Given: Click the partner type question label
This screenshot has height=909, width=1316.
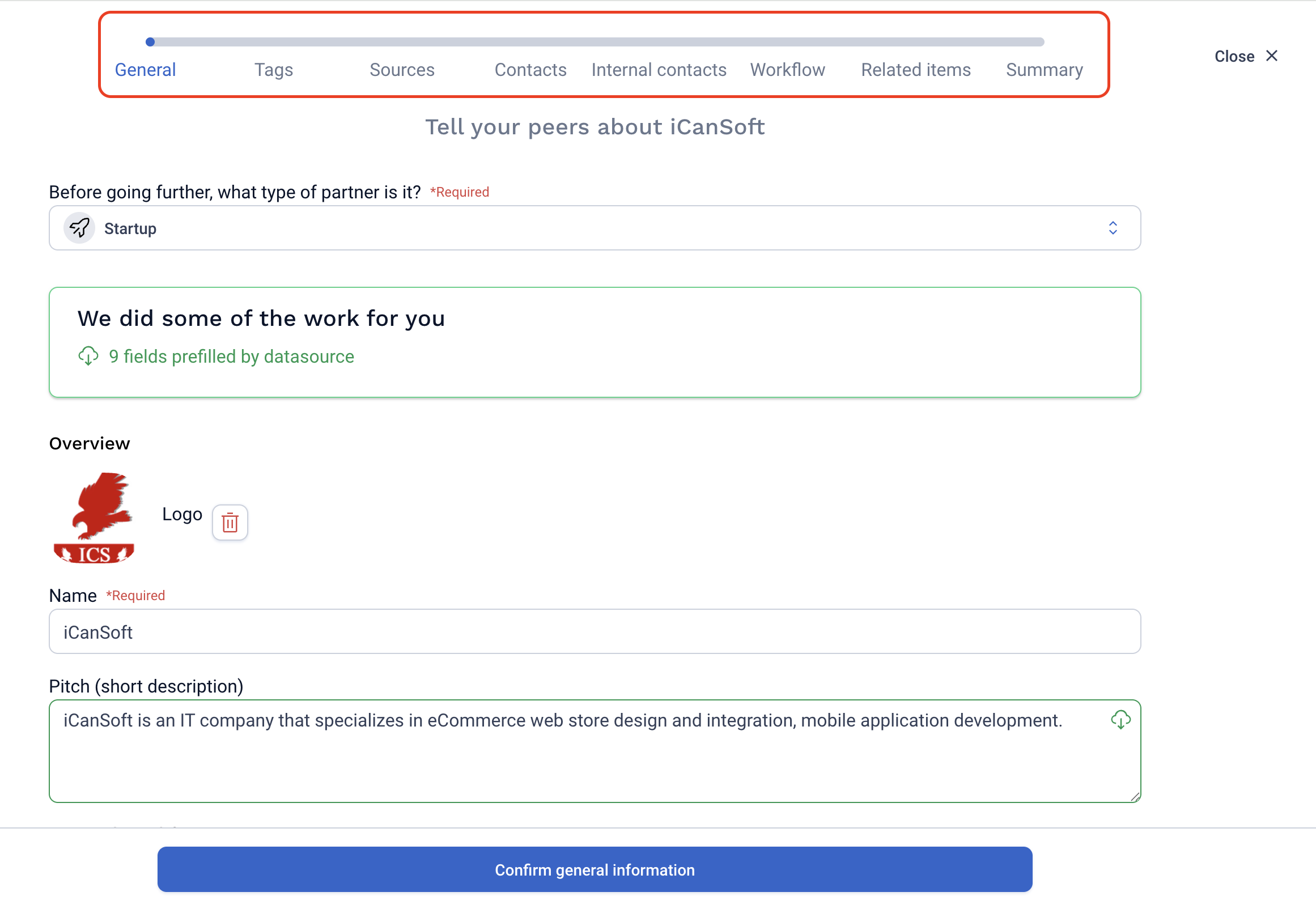Looking at the screenshot, I should 235,192.
